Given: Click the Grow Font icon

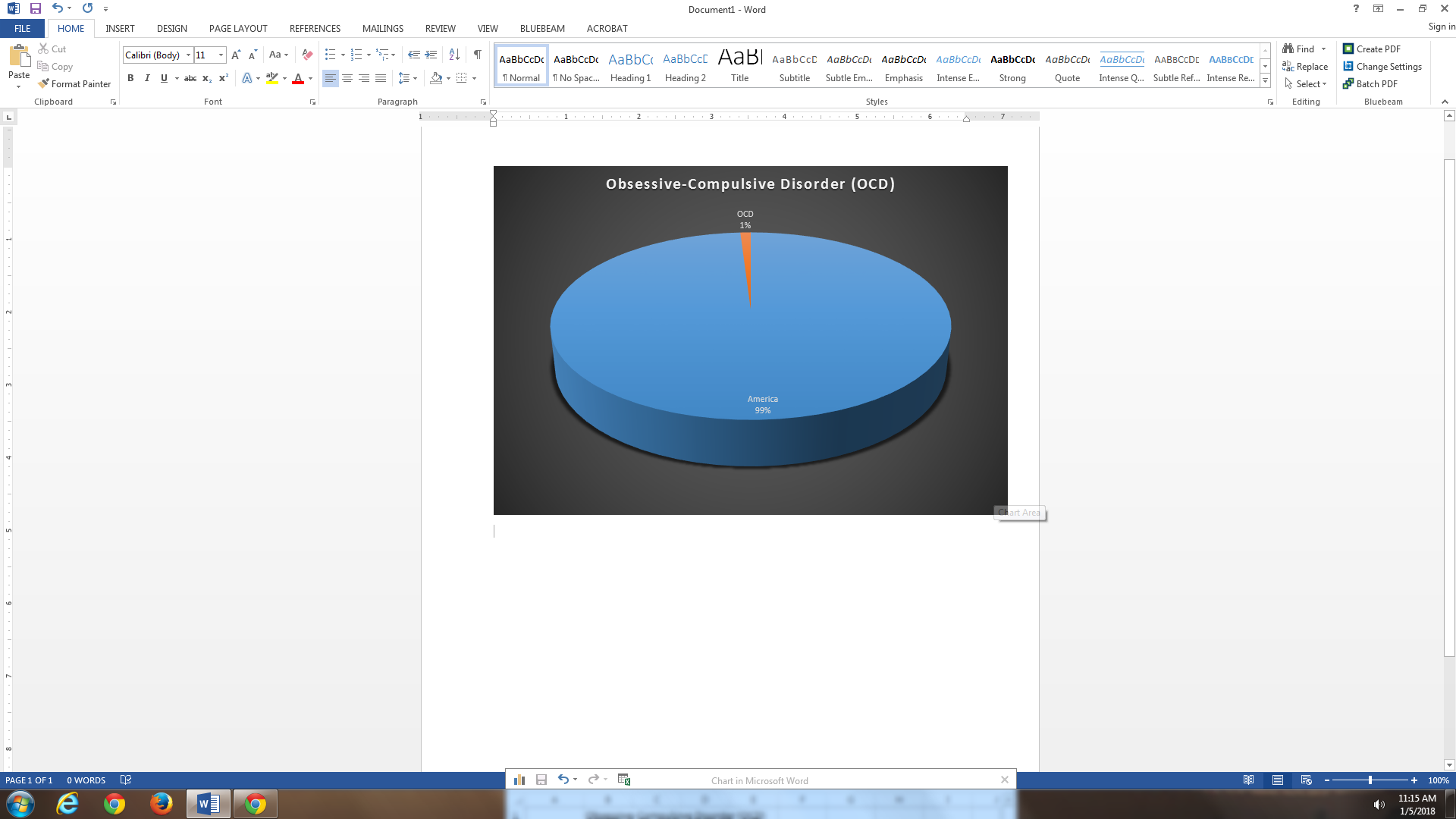Looking at the screenshot, I should click(x=236, y=55).
